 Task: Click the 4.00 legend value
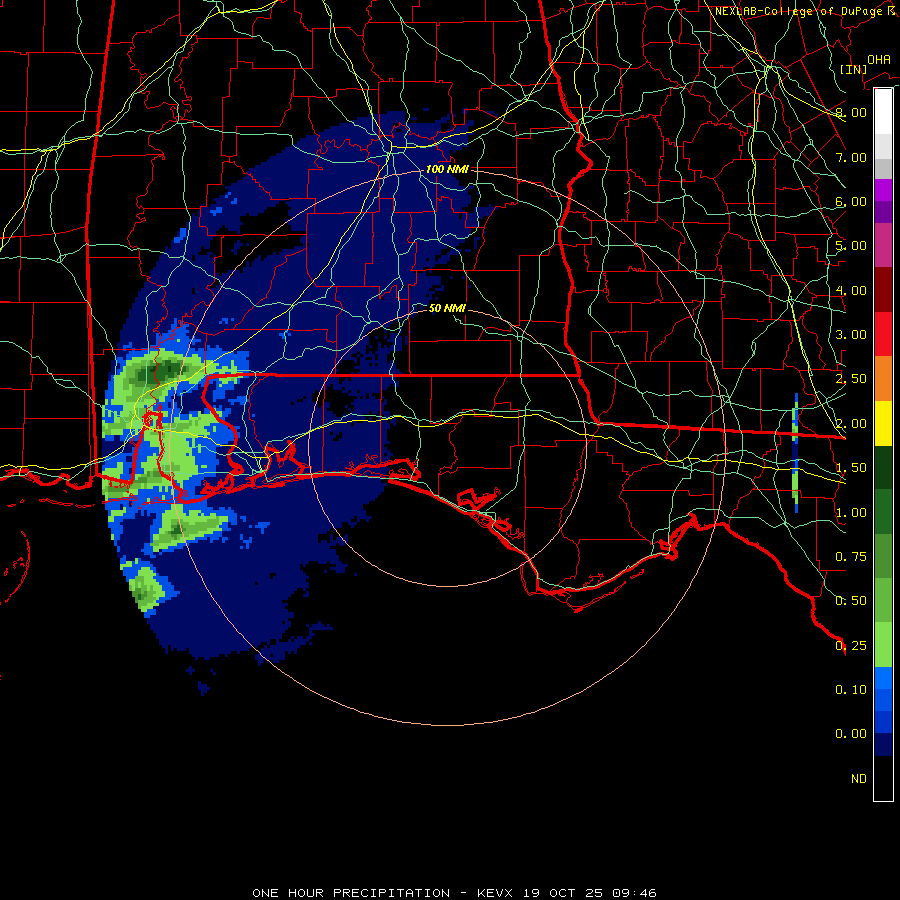click(851, 290)
